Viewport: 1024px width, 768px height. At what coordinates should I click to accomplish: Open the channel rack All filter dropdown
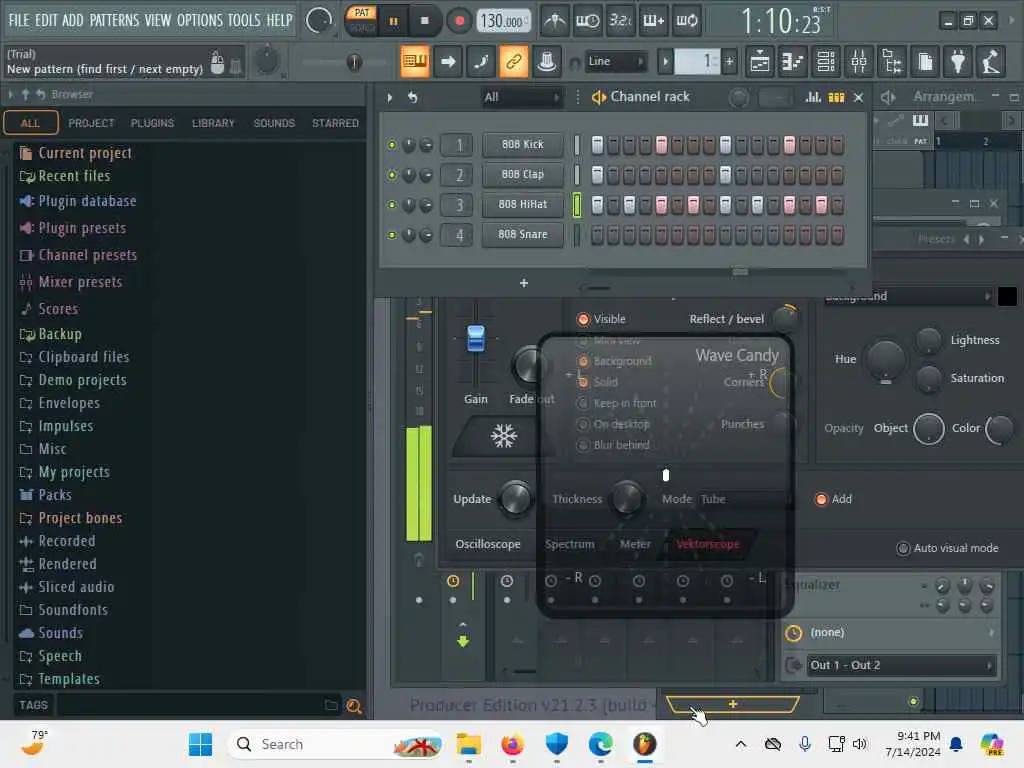coord(522,97)
